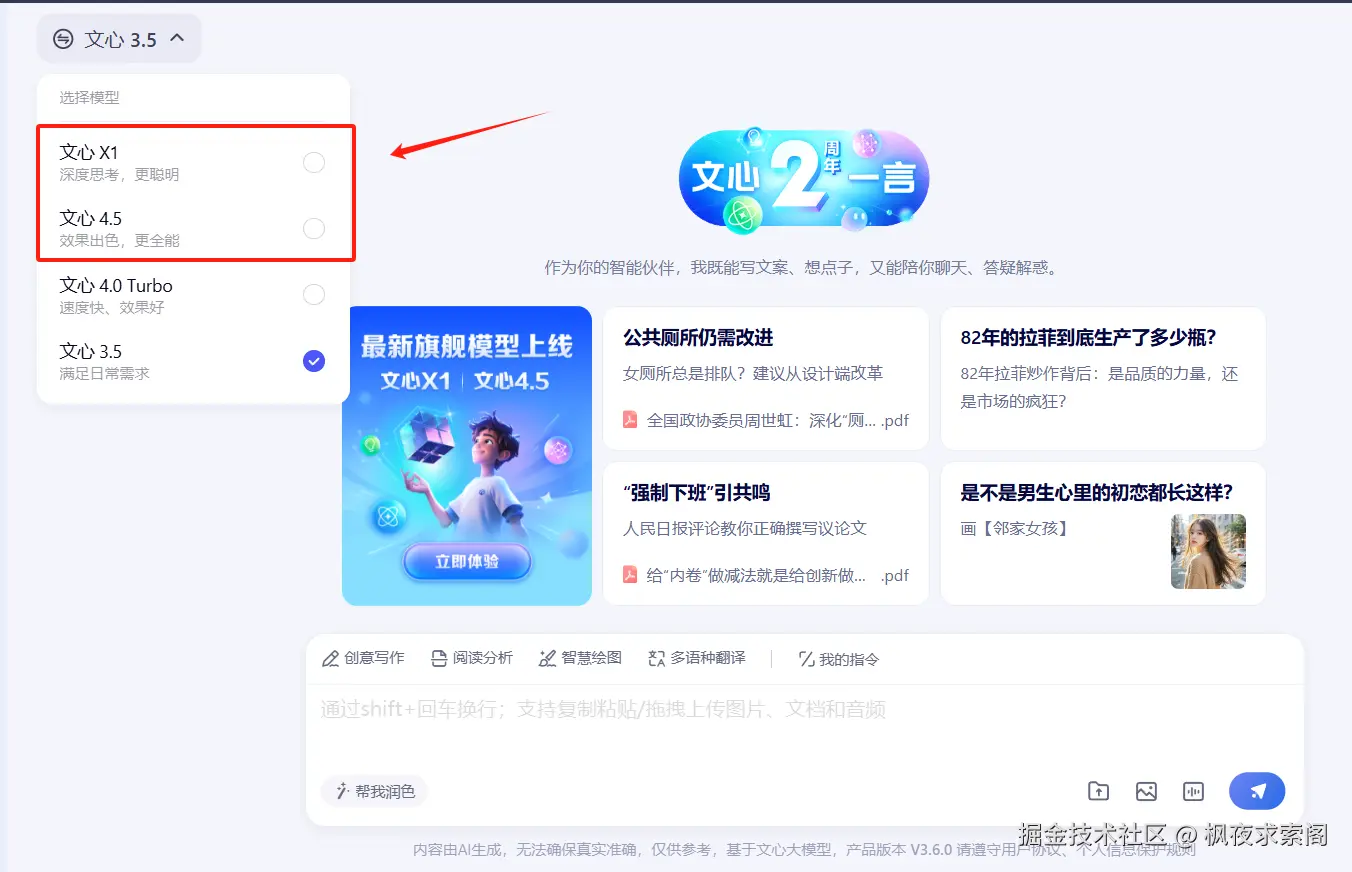The image size is (1352, 872).
Task: Click the 满足日常需求 subtitle
Action: pos(104,374)
